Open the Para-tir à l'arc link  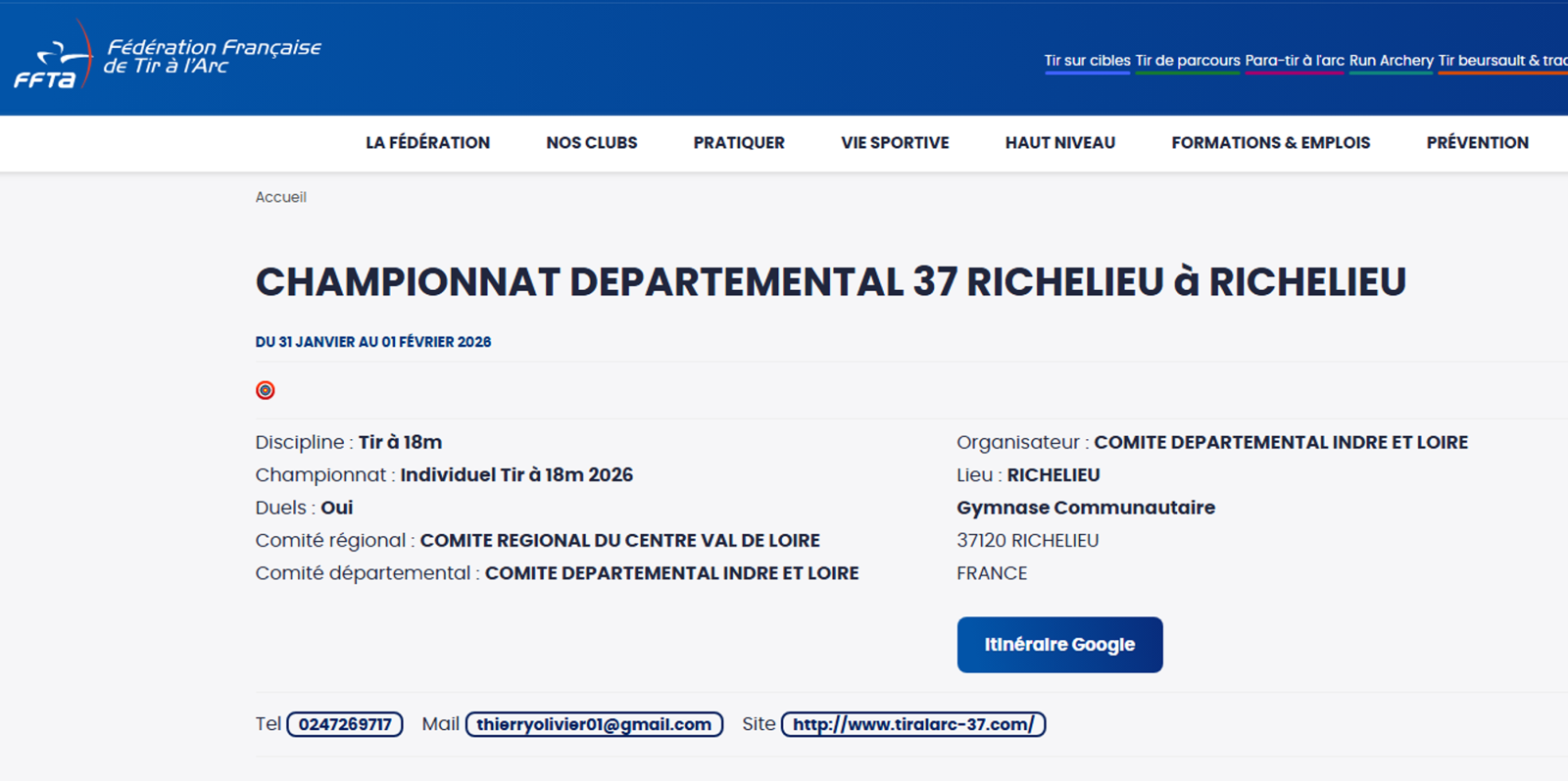click(1294, 61)
